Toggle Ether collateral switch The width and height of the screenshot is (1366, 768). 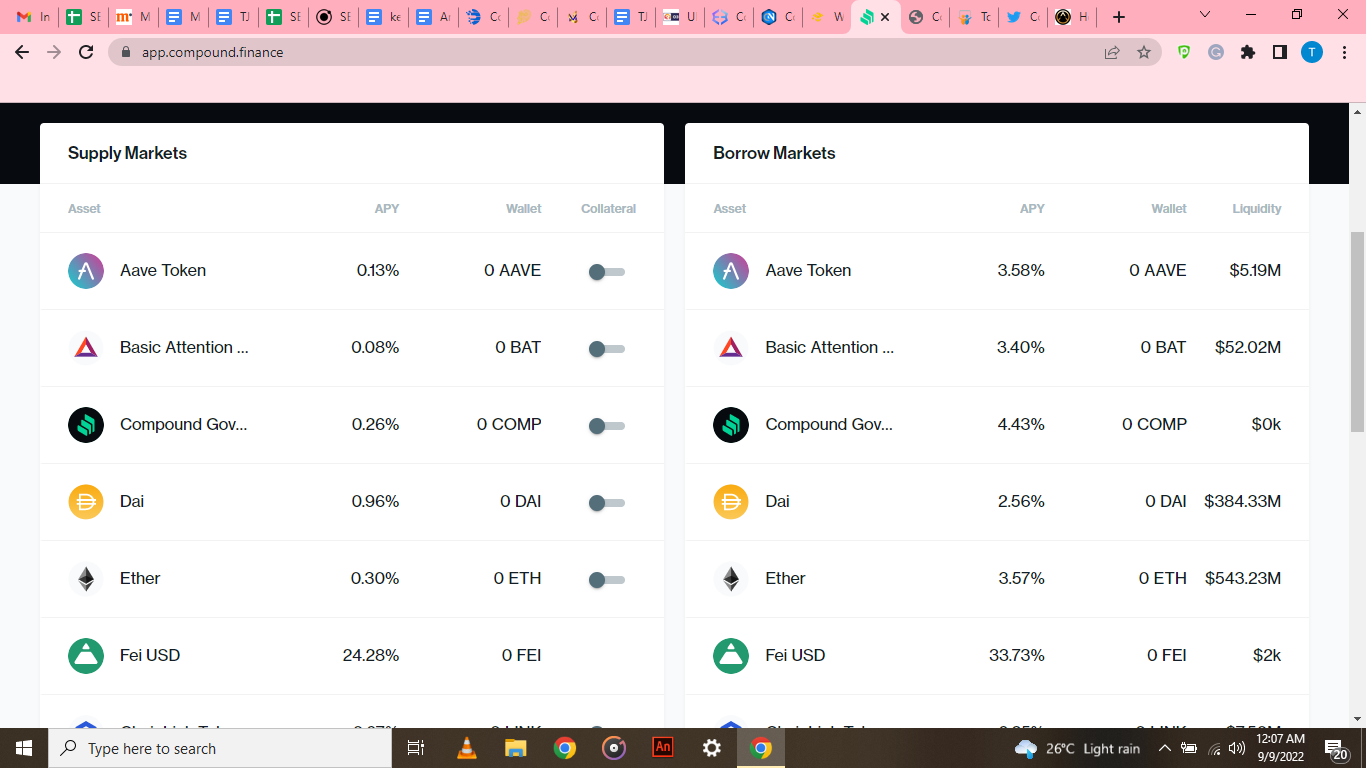coord(607,580)
